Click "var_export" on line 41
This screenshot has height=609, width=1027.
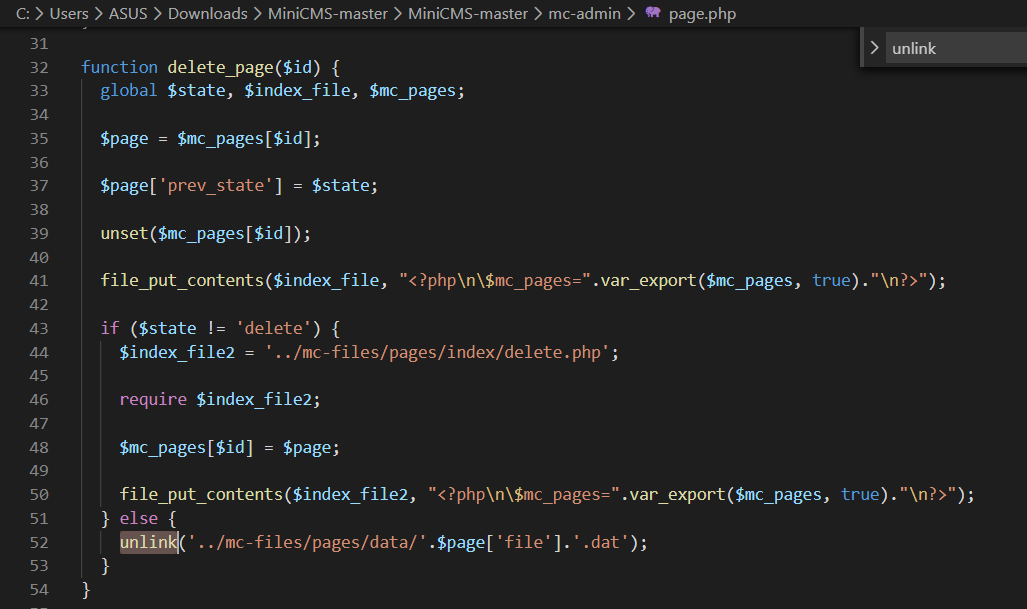pos(648,281)
